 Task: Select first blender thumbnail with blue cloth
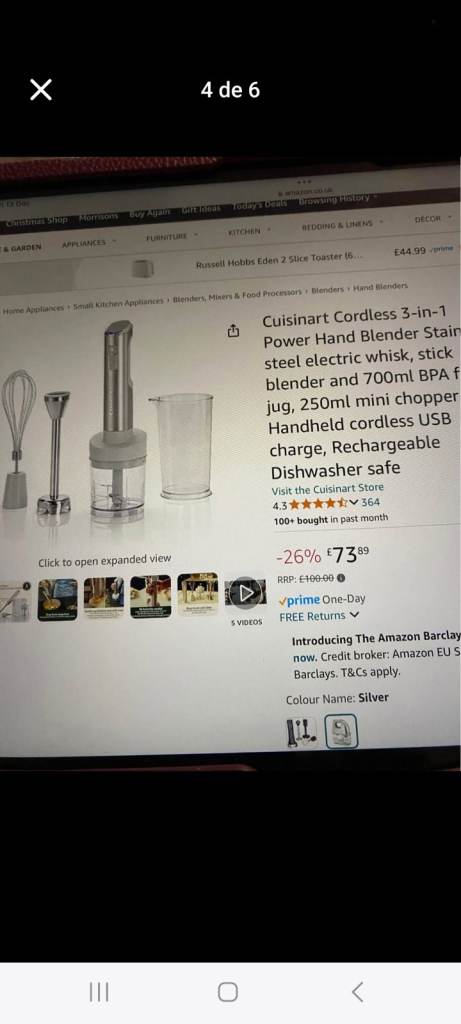(57, 599)
